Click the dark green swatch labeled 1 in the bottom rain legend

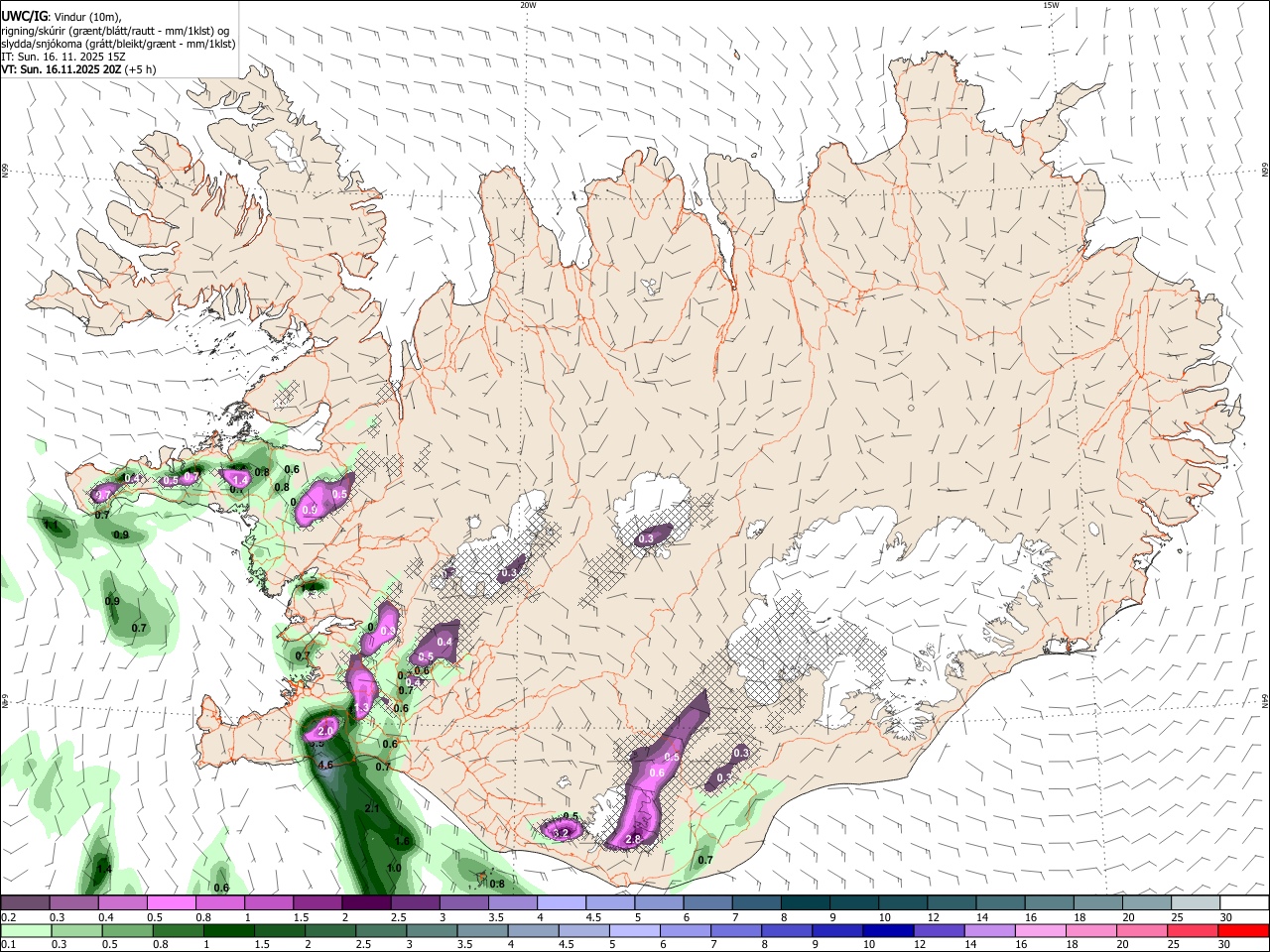[228, 931]
